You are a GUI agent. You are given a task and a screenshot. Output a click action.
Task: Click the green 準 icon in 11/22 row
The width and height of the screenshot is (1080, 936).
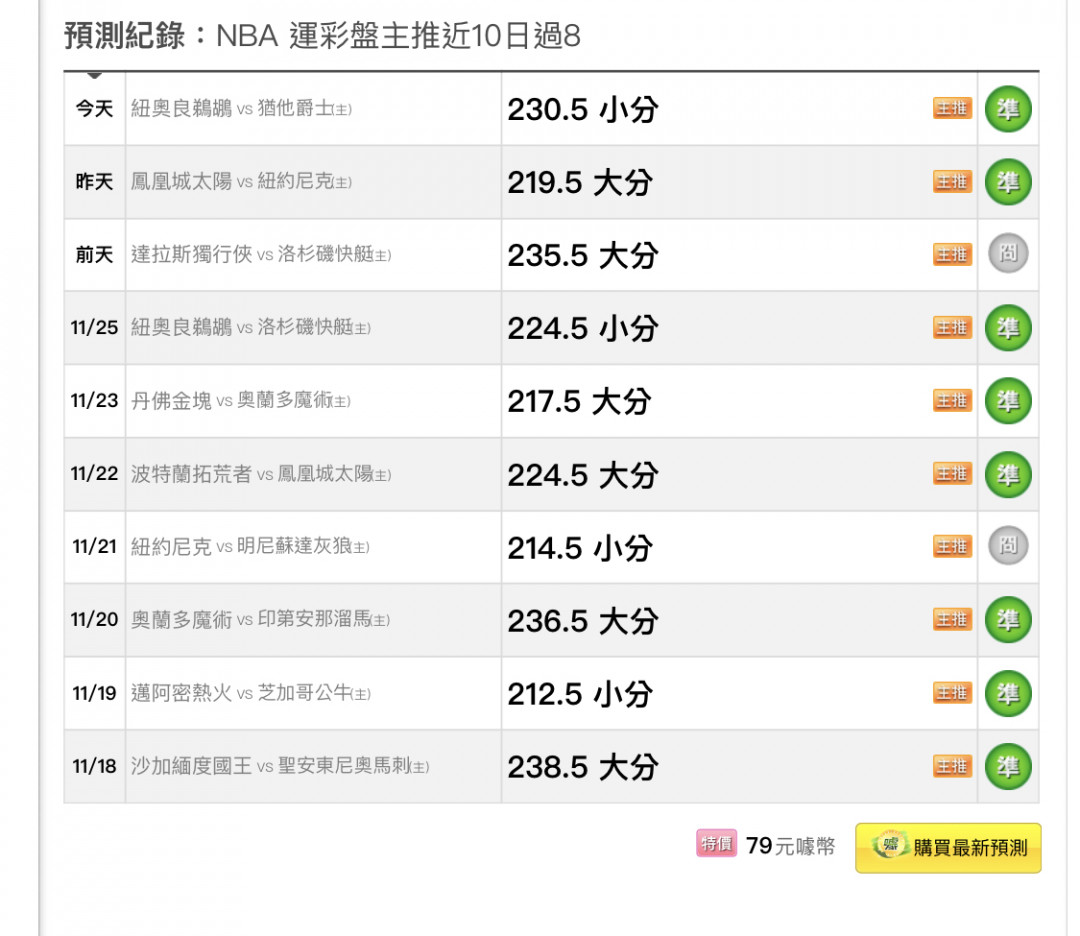(1008, 475)
